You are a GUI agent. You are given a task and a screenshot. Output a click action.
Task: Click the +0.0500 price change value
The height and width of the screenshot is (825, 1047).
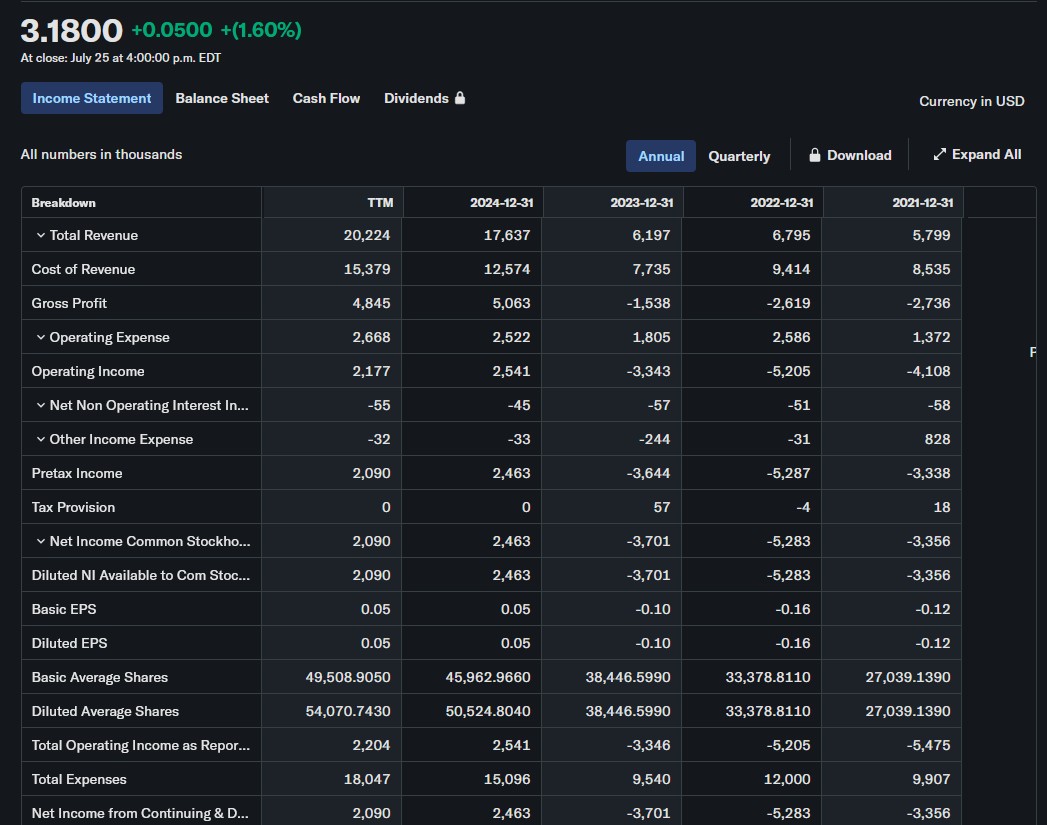tap(172, 30)
